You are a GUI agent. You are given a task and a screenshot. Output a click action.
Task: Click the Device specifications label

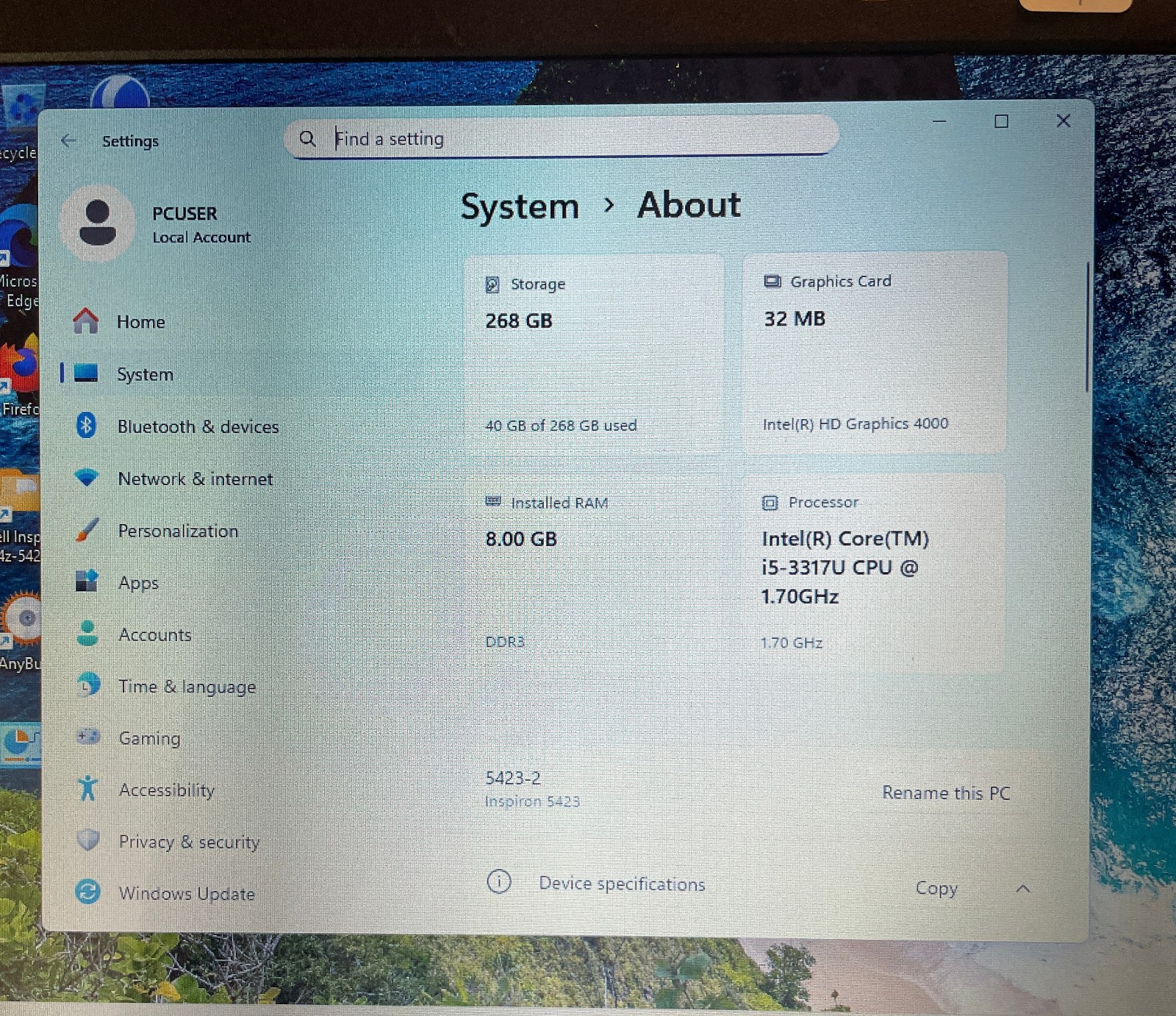click(622, 883)
